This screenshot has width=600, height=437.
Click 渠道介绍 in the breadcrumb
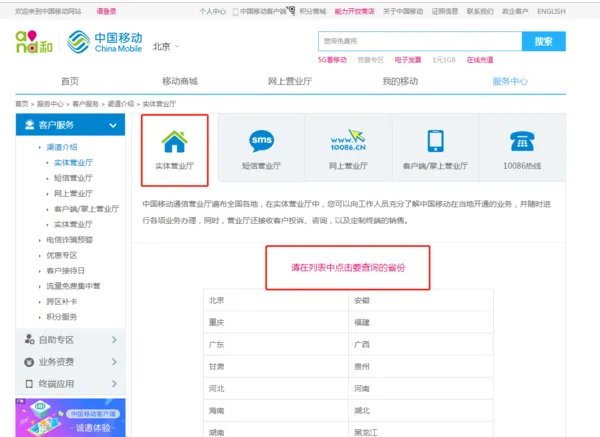[121, 104]
